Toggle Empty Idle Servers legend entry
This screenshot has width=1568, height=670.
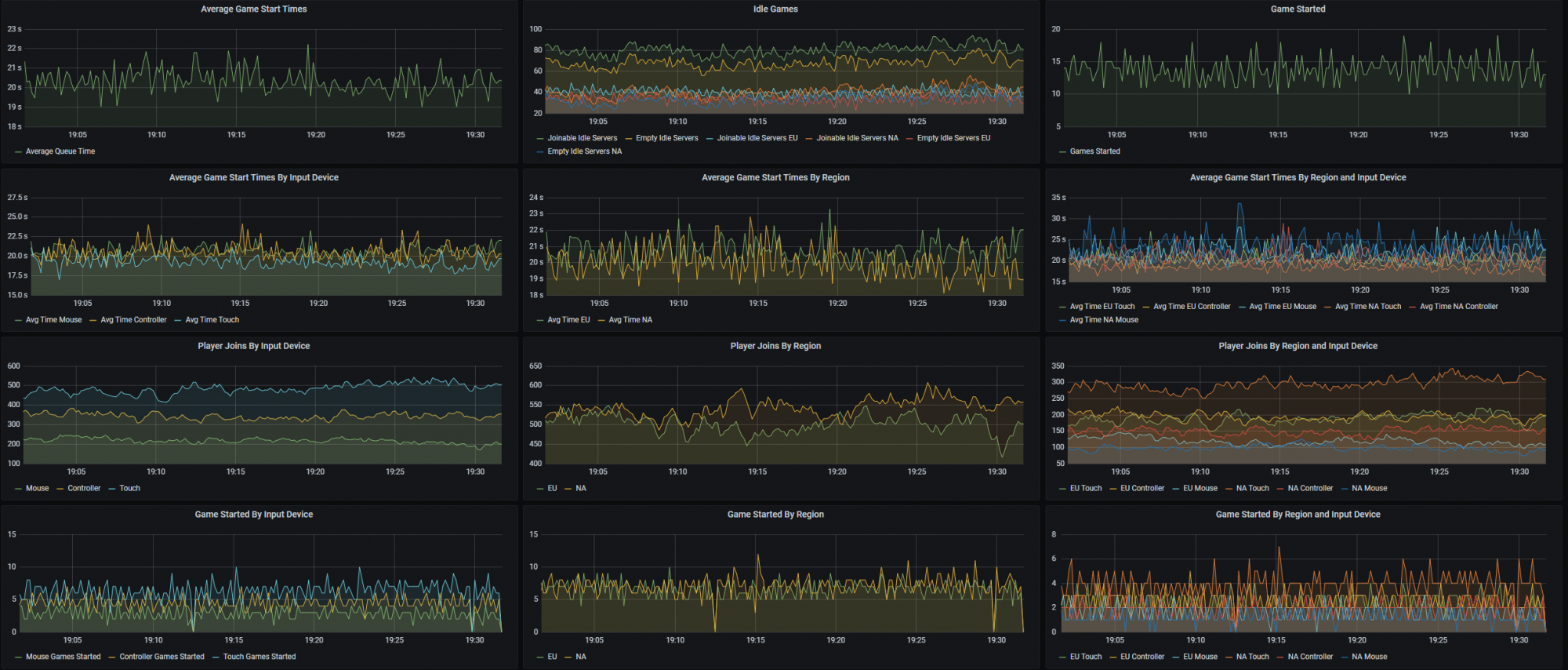(666, 138)
